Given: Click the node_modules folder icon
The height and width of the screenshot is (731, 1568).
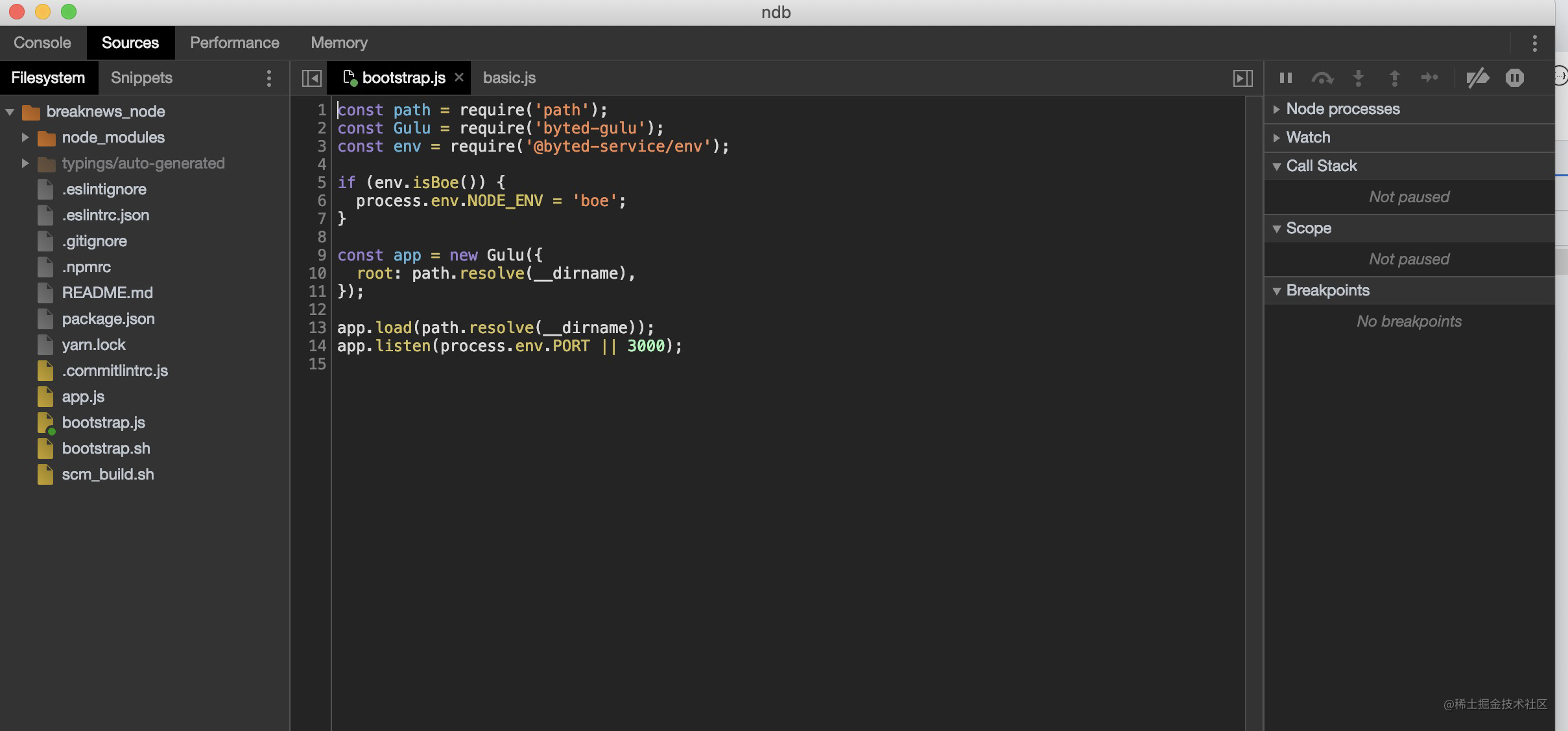Looking at the screenshot, I should 46,138.
